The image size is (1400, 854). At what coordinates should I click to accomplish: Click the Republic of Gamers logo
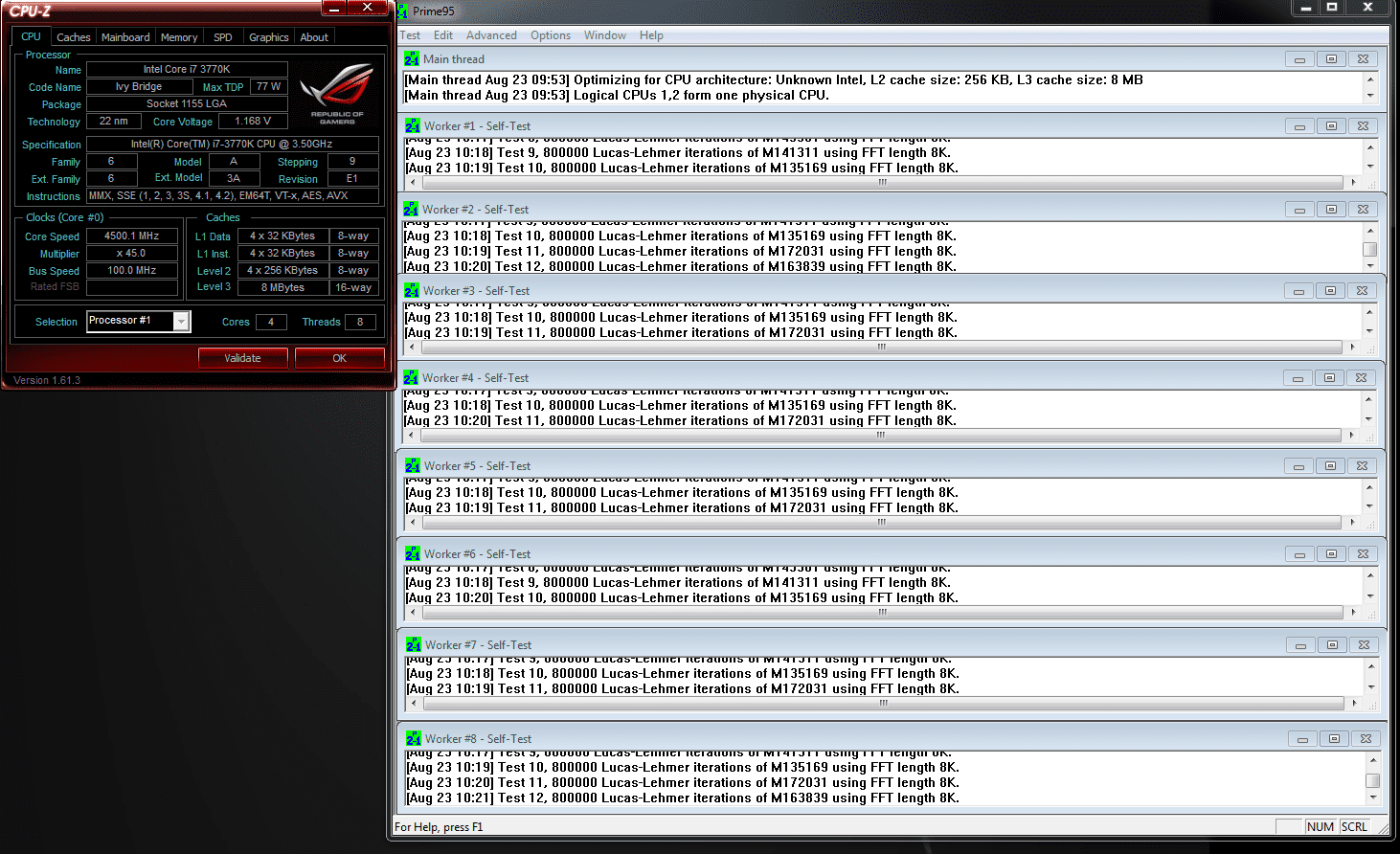(337, 94)
